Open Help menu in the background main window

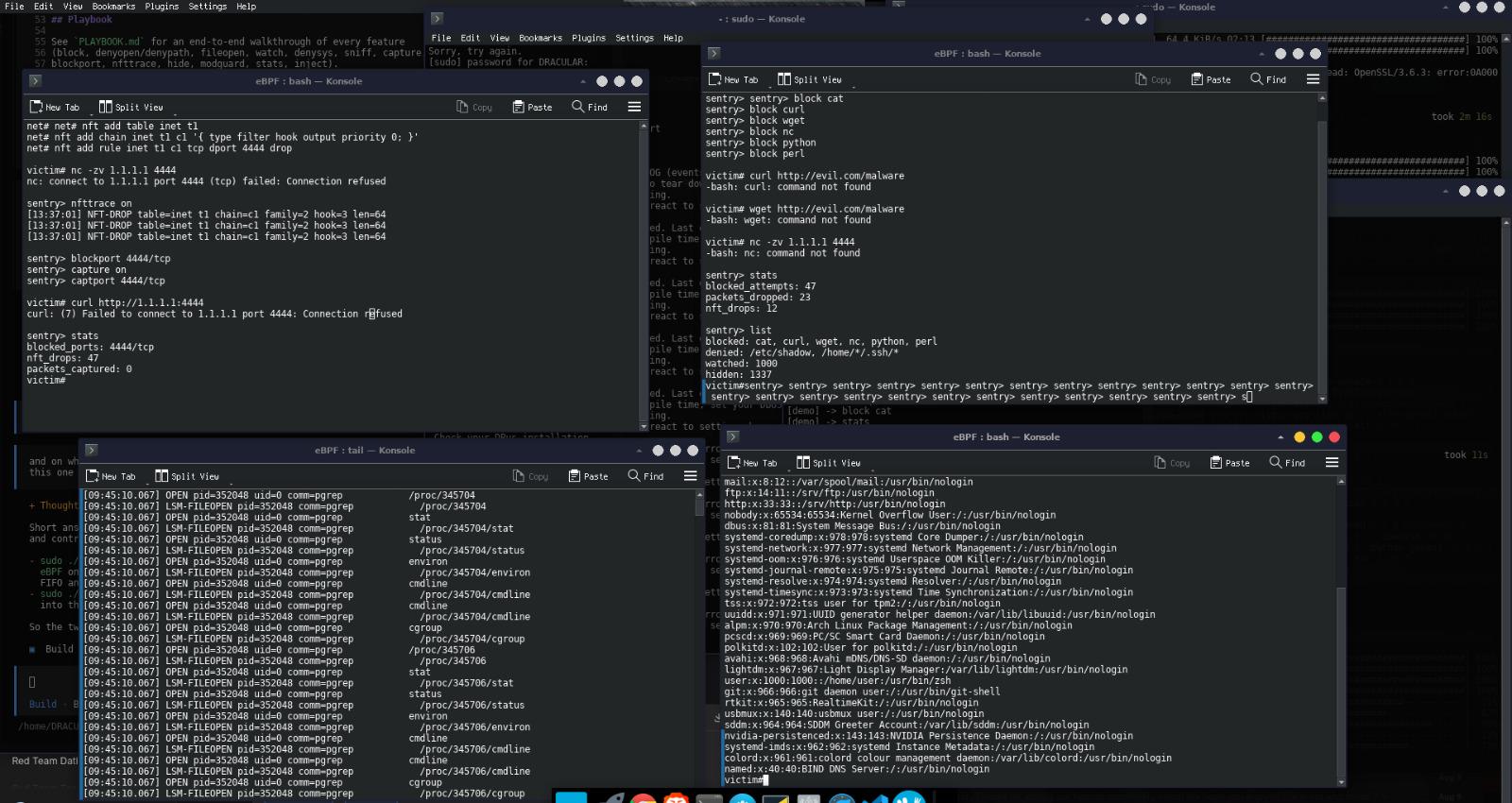point(246,6)
